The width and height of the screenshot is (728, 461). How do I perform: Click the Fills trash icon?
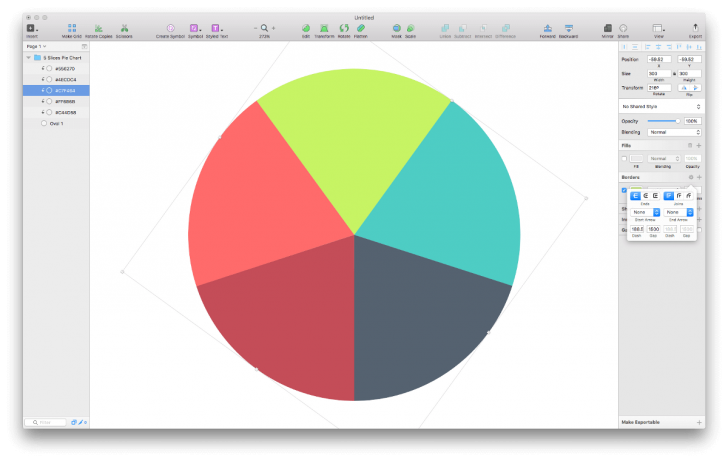click(x=690, y=145)
